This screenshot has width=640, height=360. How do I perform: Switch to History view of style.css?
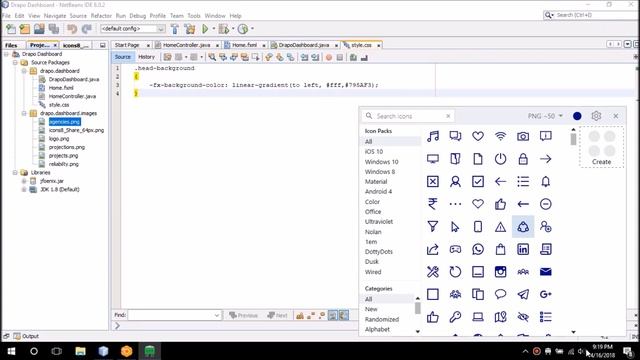tap(146, 57)
